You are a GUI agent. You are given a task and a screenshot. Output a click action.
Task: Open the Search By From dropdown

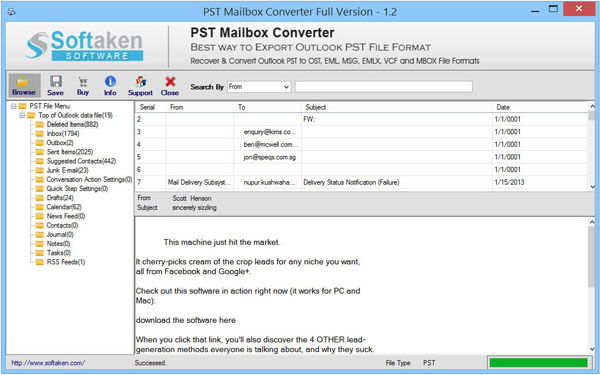(259, 87)
